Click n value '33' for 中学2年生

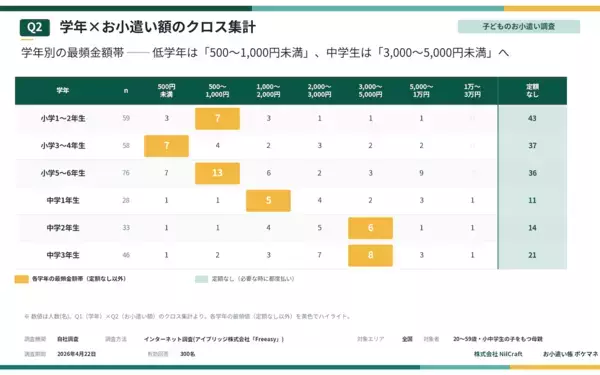[x=126, y=228]
